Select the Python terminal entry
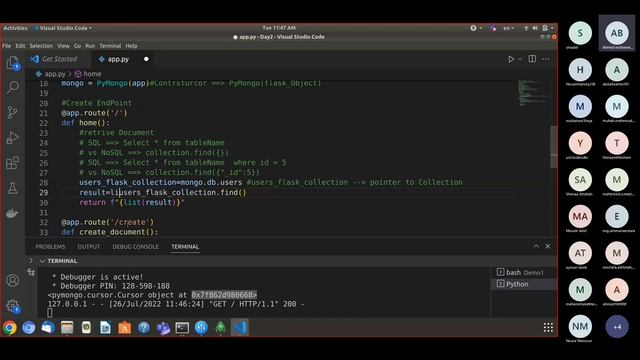The height and width of the screenshot is (360, 640). click(x=524, y=284)
